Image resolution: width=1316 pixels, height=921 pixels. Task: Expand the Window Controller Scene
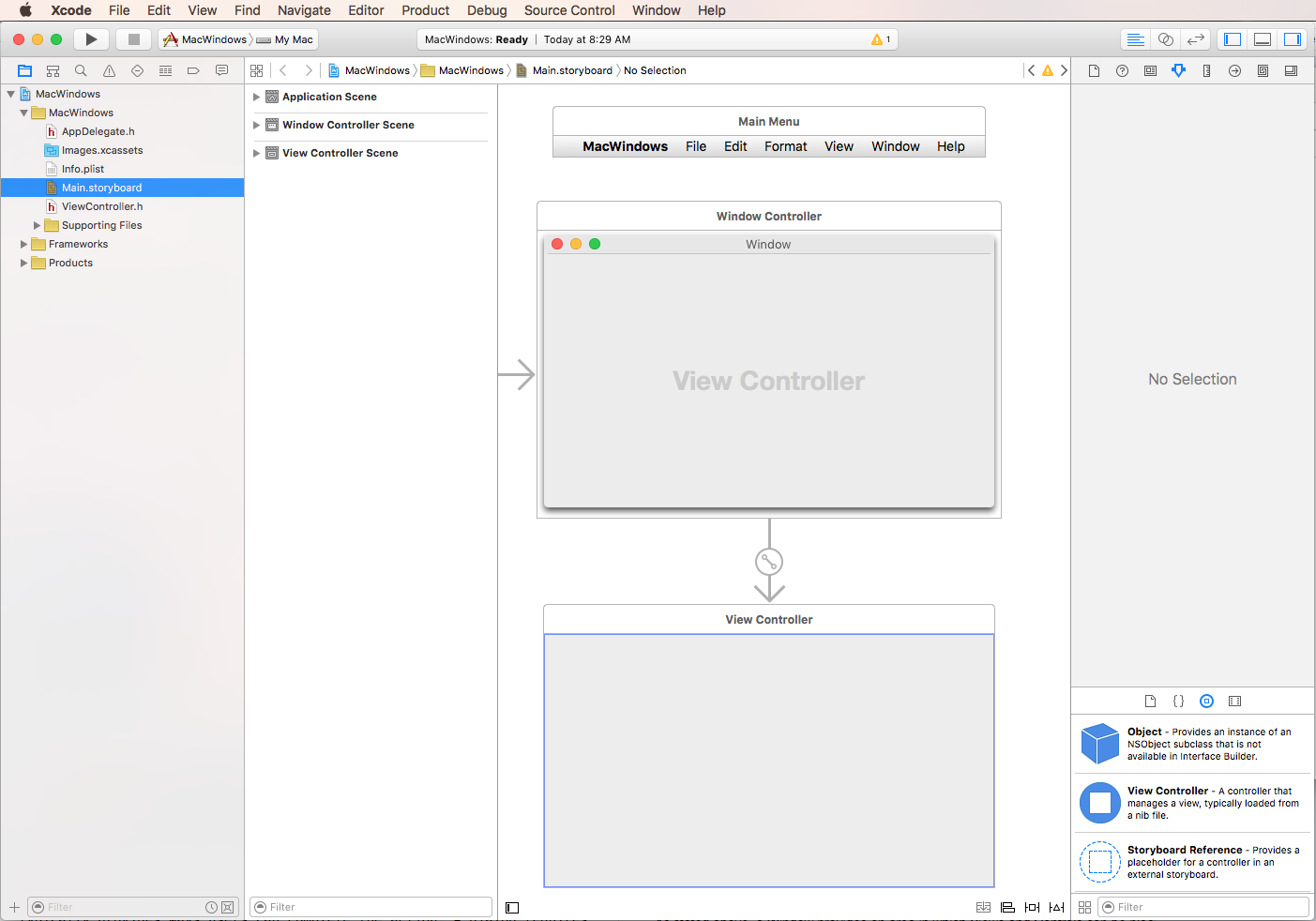pyautogui.click(x=257, y=125)
